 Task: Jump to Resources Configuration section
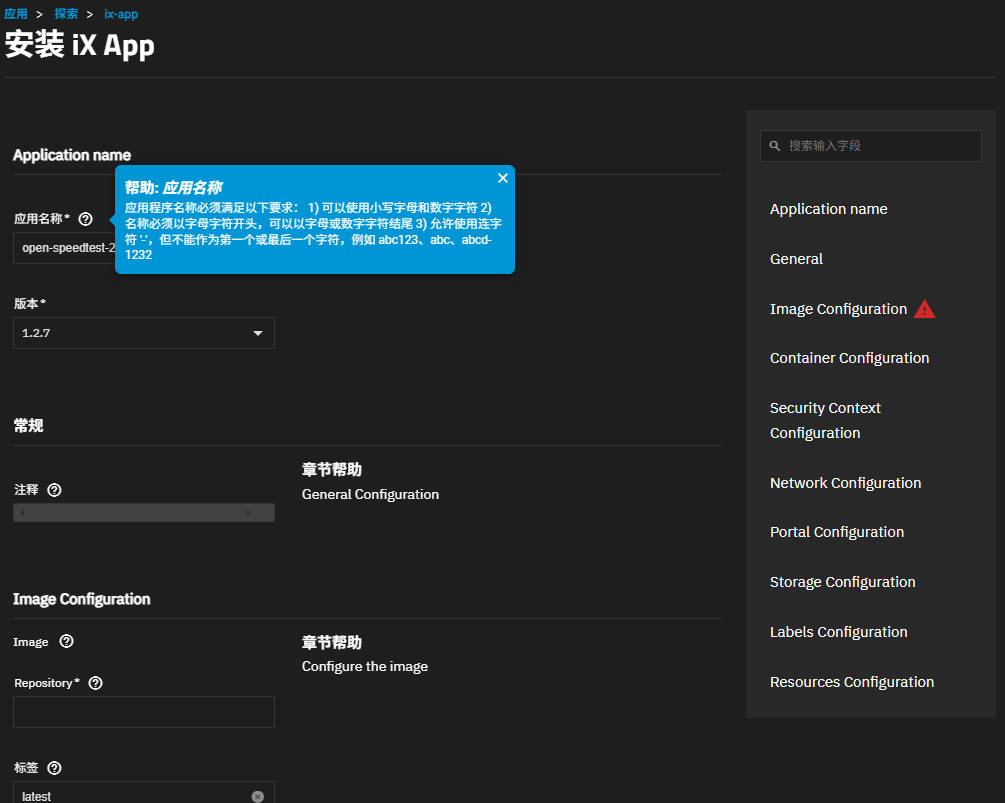tap(851, 682)
